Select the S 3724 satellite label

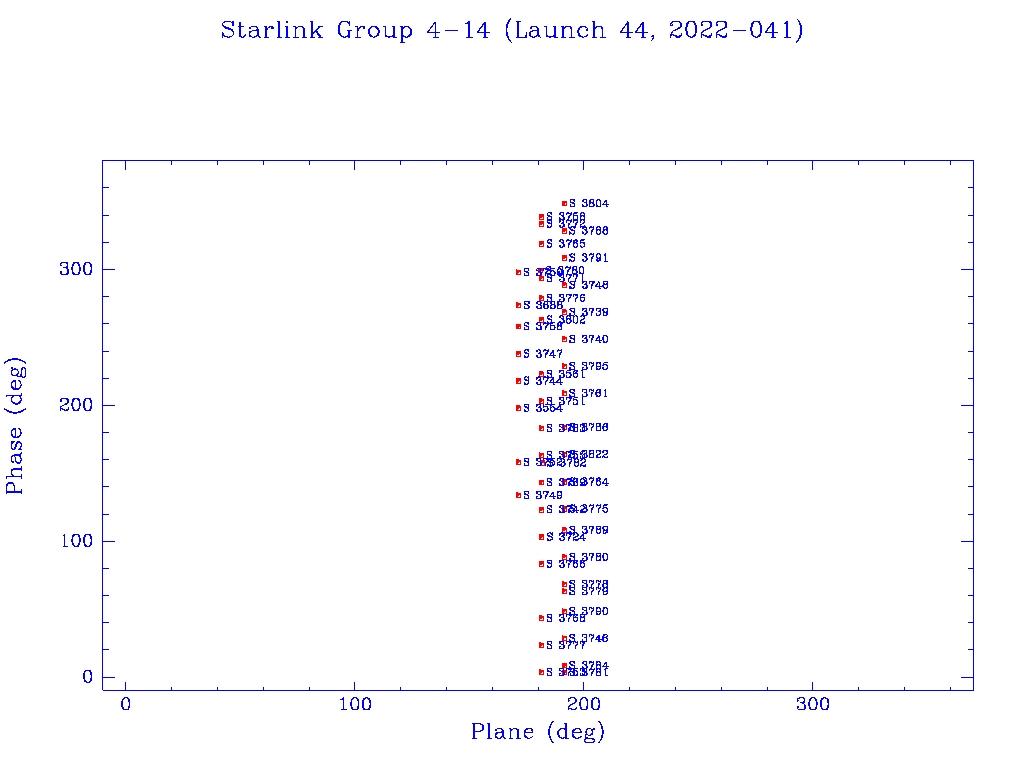[566, 537]
